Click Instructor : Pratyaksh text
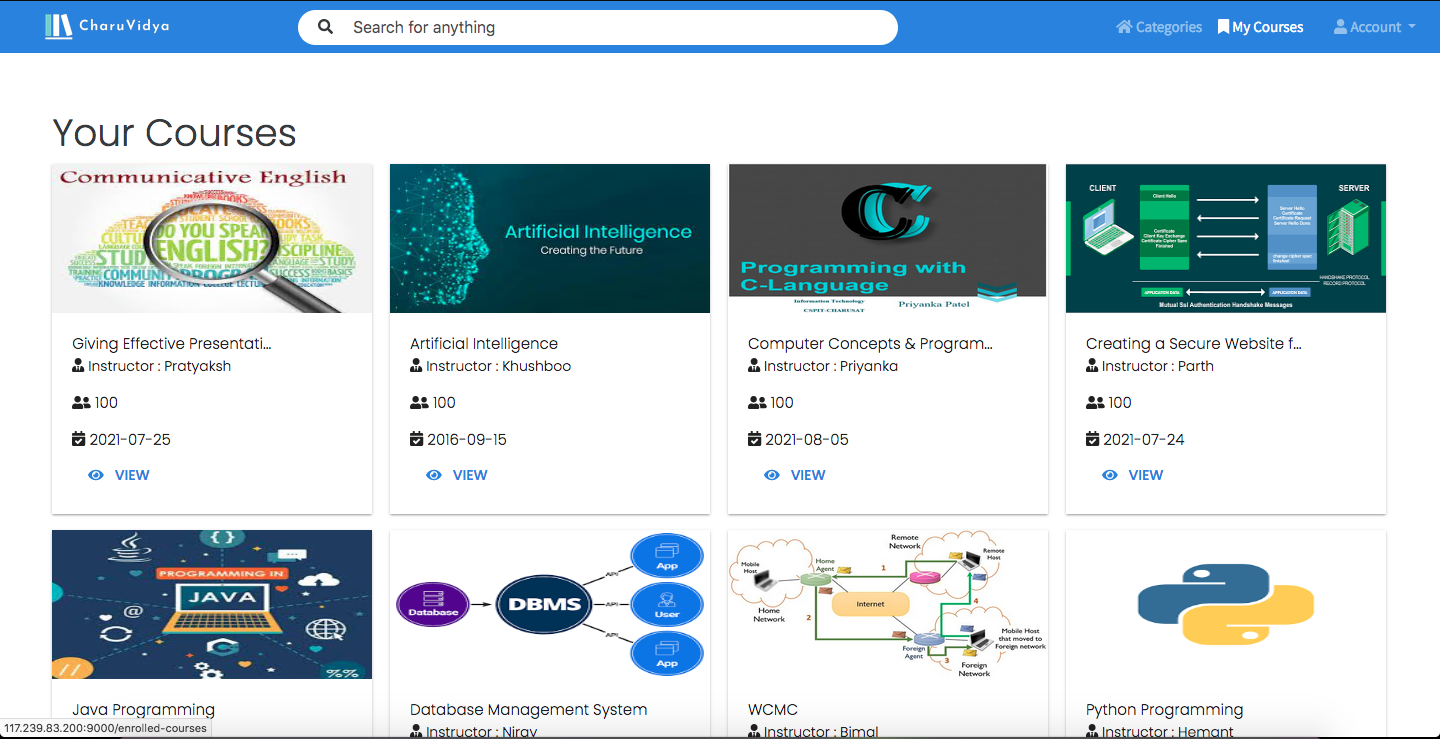 (160, 366)
